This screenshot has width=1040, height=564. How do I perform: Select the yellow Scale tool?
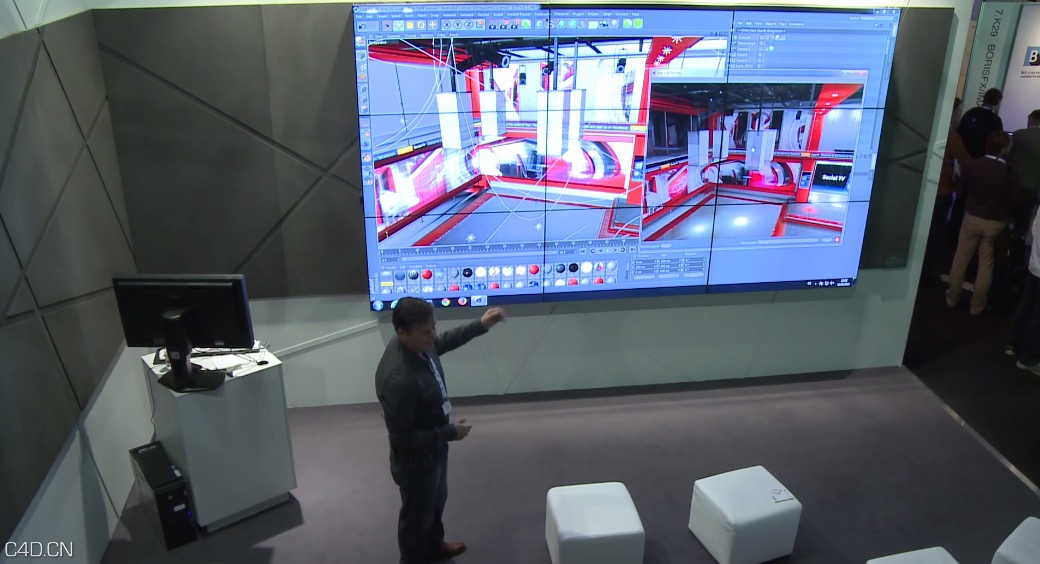410,26
